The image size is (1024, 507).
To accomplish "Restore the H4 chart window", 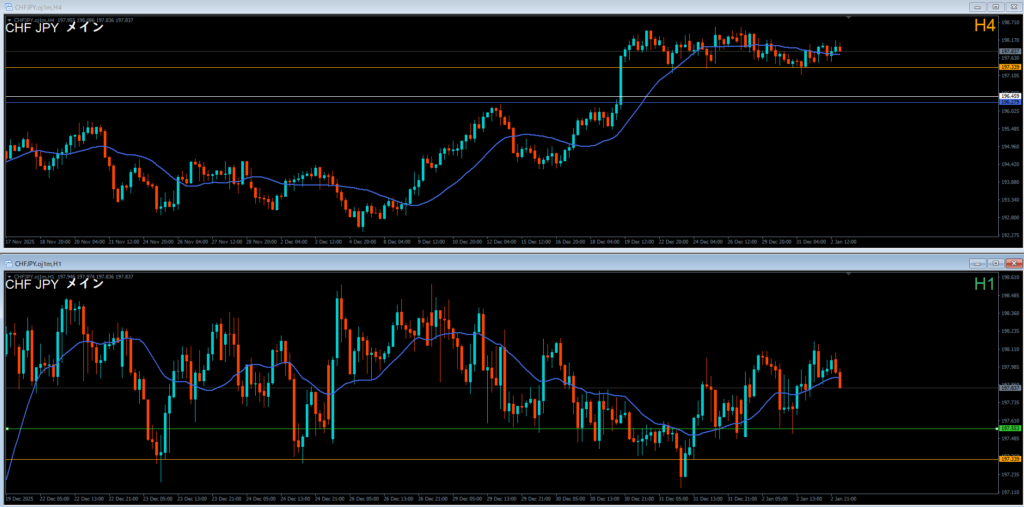I will coord(995,7).
